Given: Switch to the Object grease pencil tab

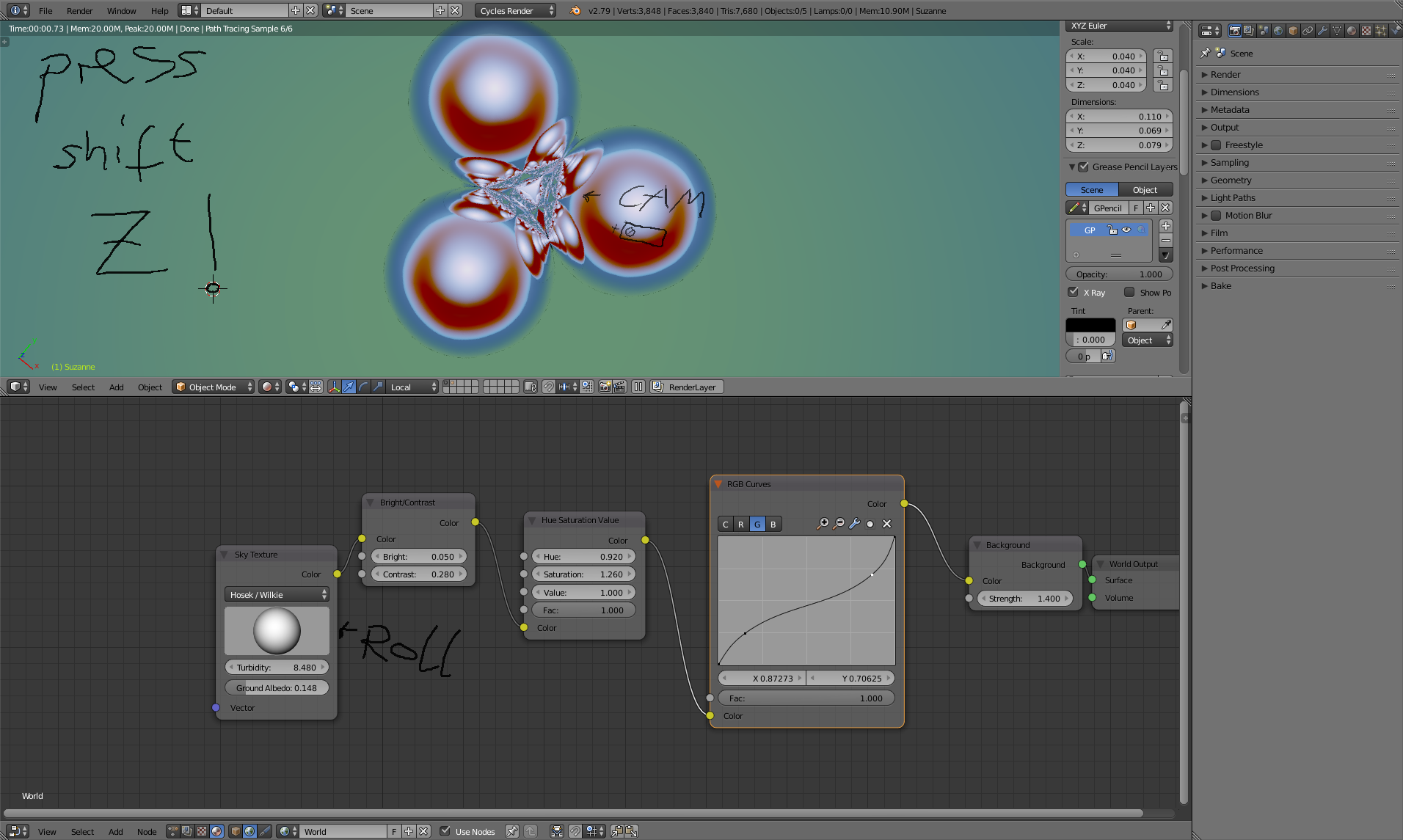Looking at the screenshot, I should (1145, 190).
